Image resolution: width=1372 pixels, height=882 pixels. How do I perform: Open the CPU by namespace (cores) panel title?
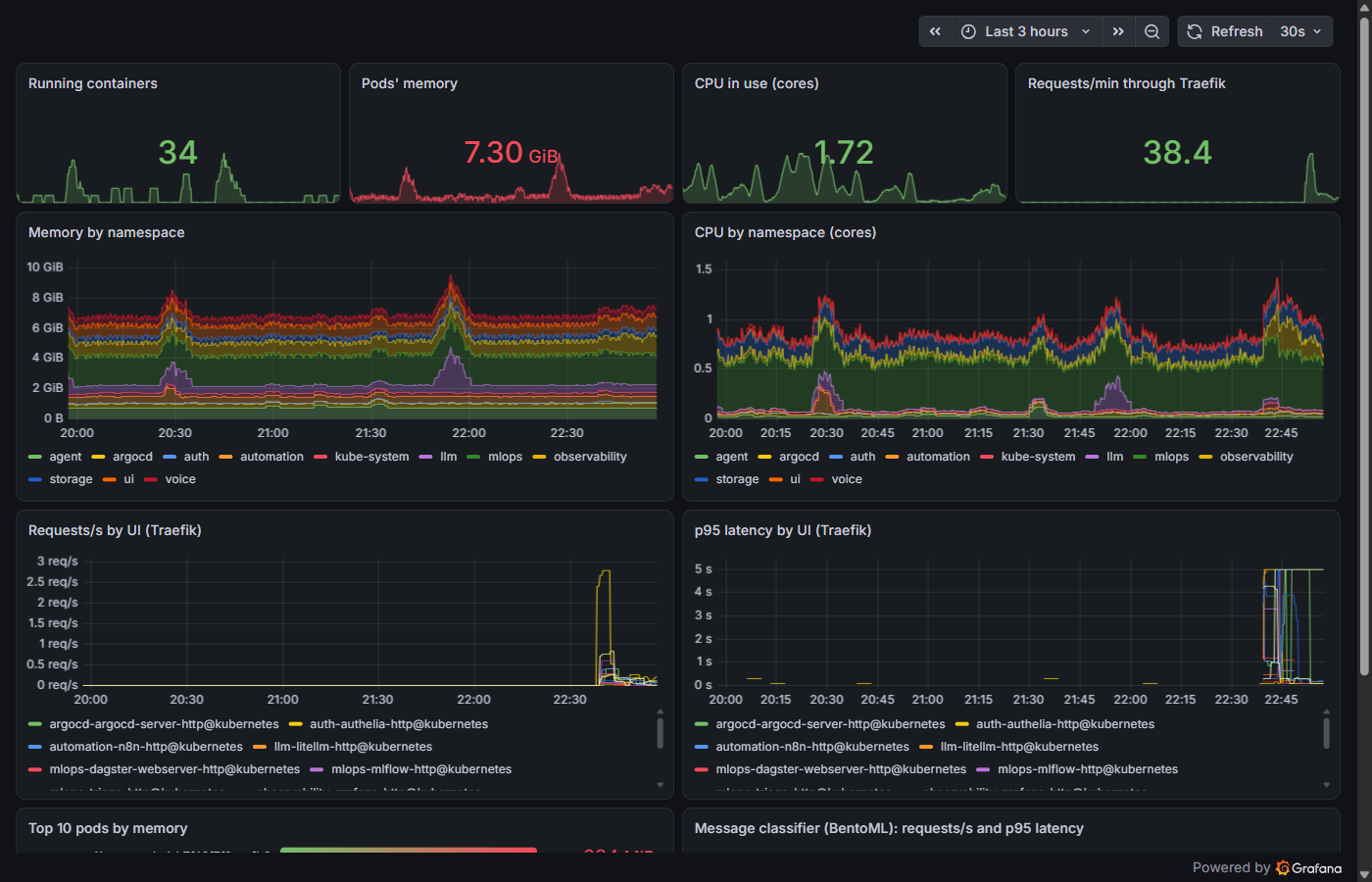click(x=786, y=232)
